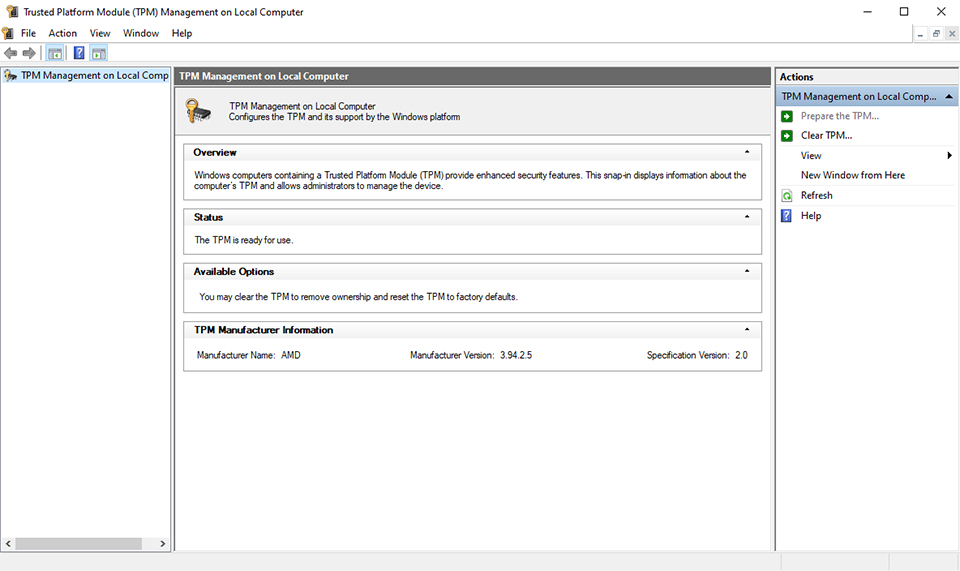
Task: Click the blue Help toolbar icon
Action: (x=79, y=53)
